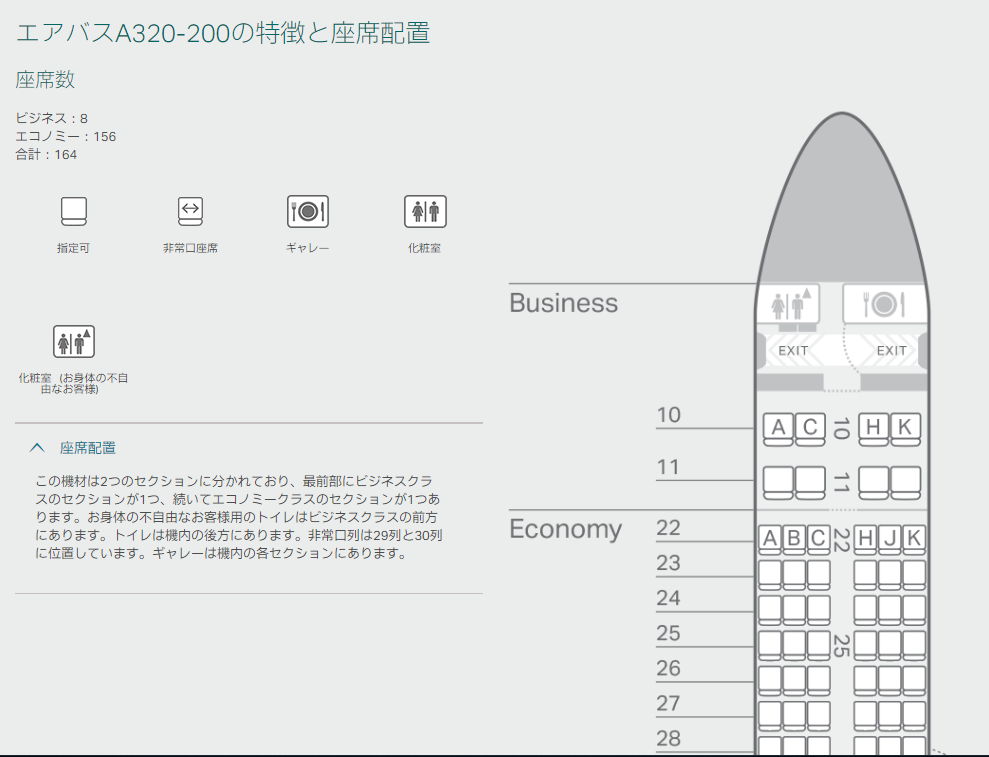This screenshot has width=989, height=757.
Task: Click the ビジネス：8 seat count
Action: click(52, 119)
